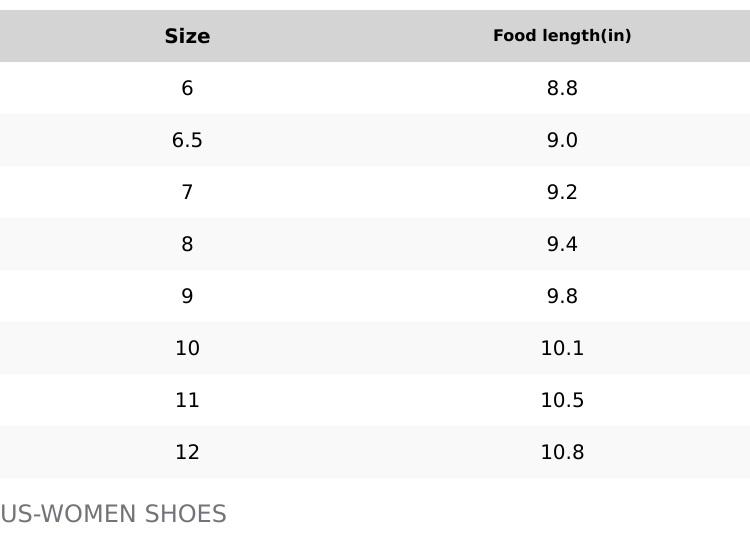Click the size 12 cell

[187, 452]
